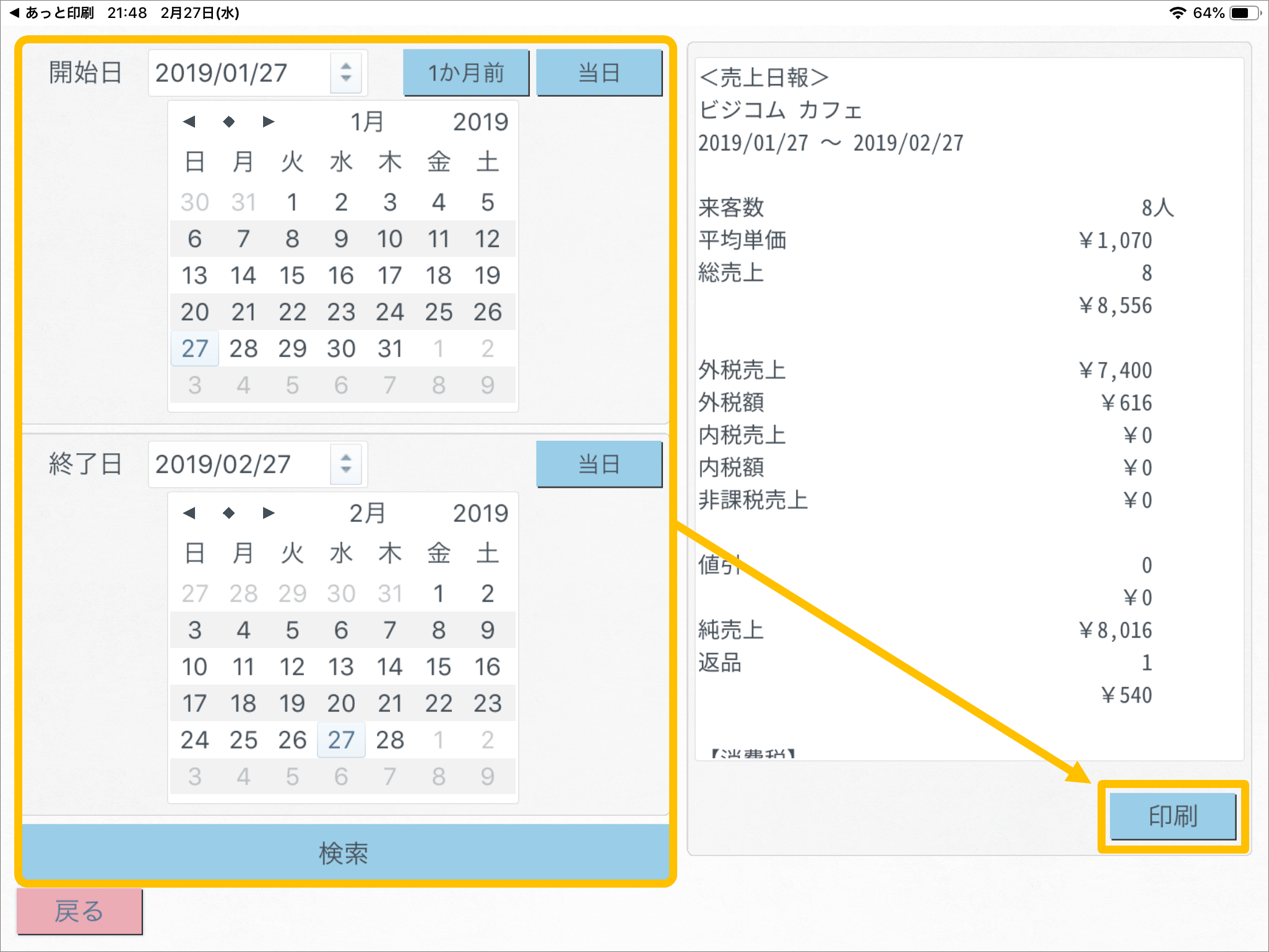Image resolution: width=1269 pixels, height=952 pixels.
Task: Click the end date stepper arrows
Action: point(346,464)
